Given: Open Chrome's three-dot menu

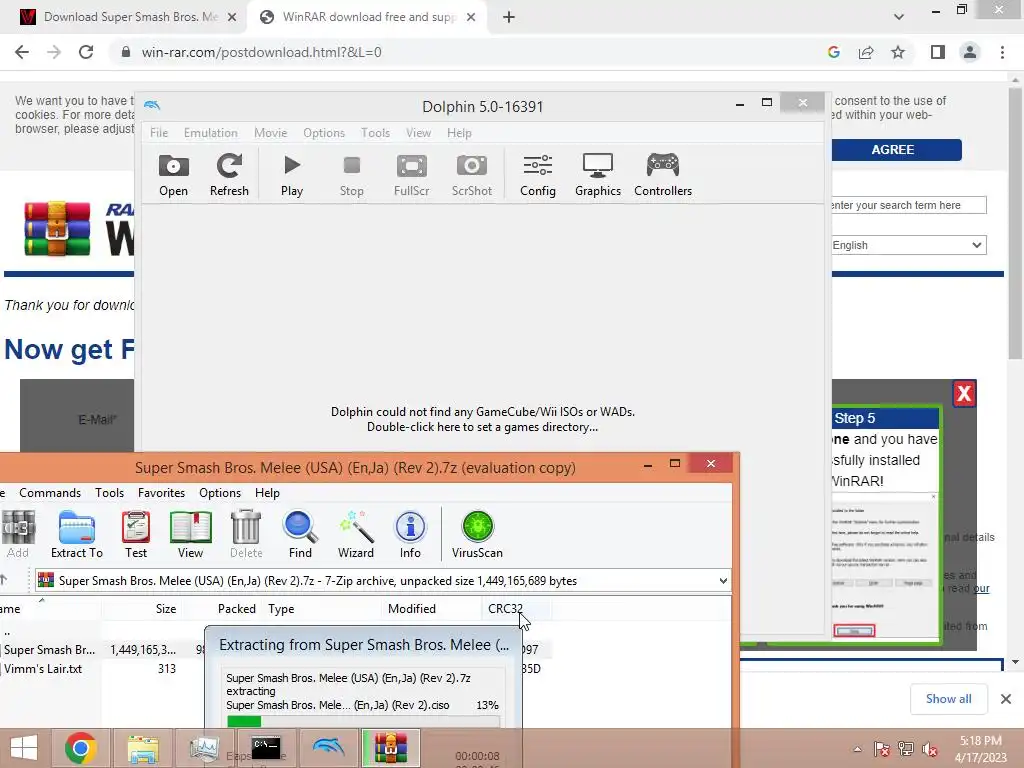Looking at the screenshot, I should click(1002, 52).
